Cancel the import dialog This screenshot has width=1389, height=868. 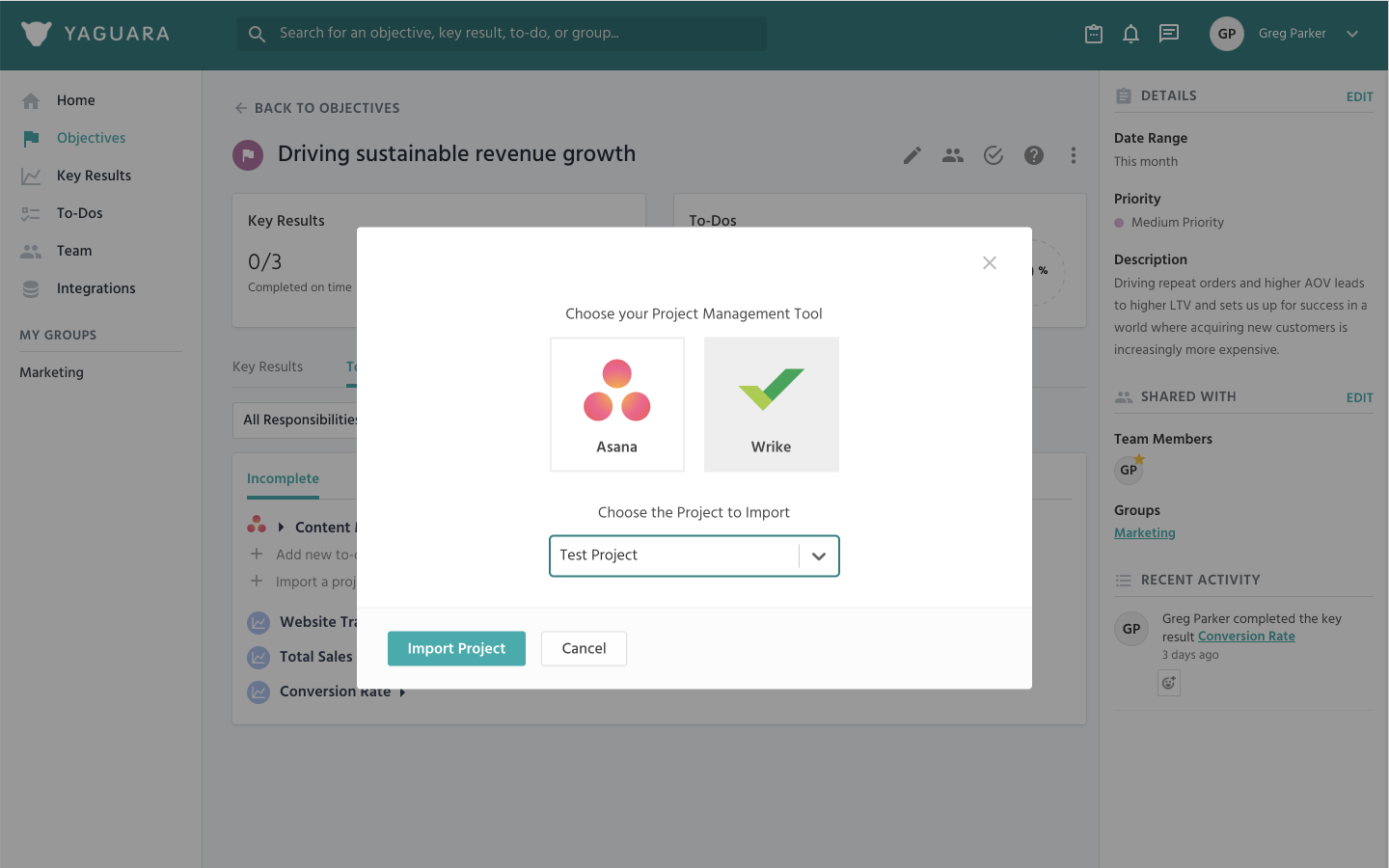coord(584,648)
